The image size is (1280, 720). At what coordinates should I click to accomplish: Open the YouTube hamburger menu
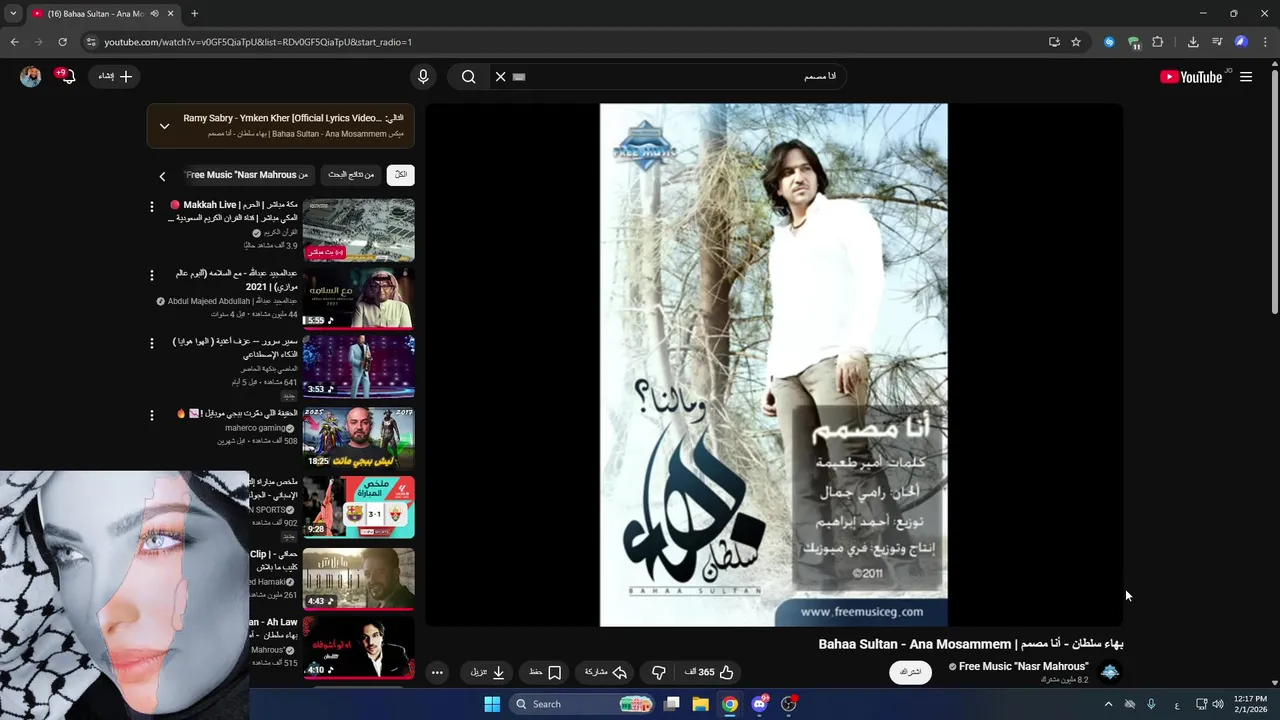point(1246,77)
